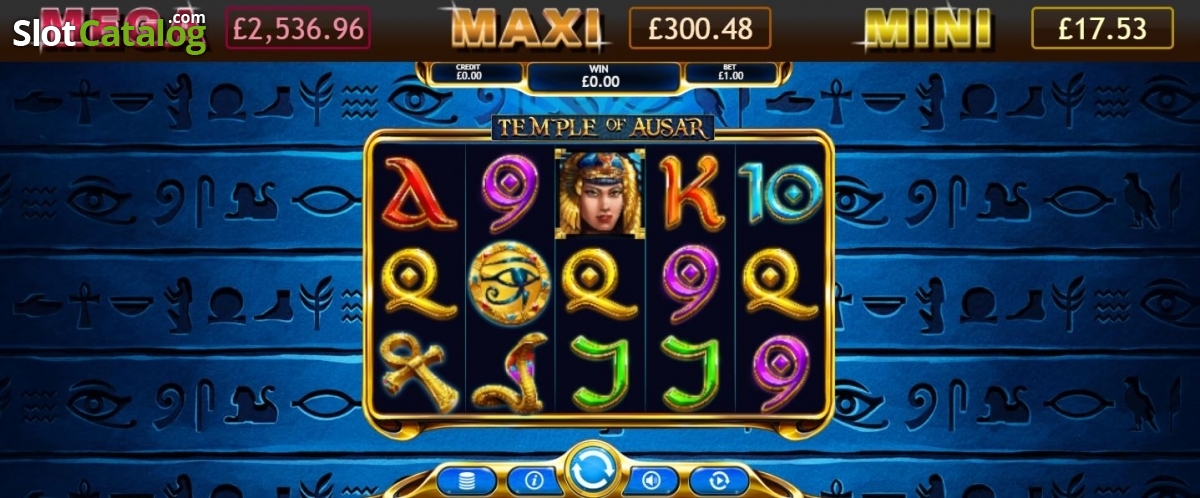1200x498 pixels.
Task: Spin the reels with the center button
Action: click(x=599, y=470)
